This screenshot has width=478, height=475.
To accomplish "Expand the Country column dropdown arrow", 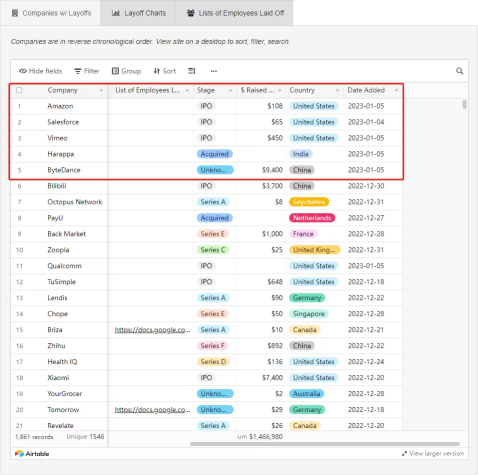I will tap(337, 90).
